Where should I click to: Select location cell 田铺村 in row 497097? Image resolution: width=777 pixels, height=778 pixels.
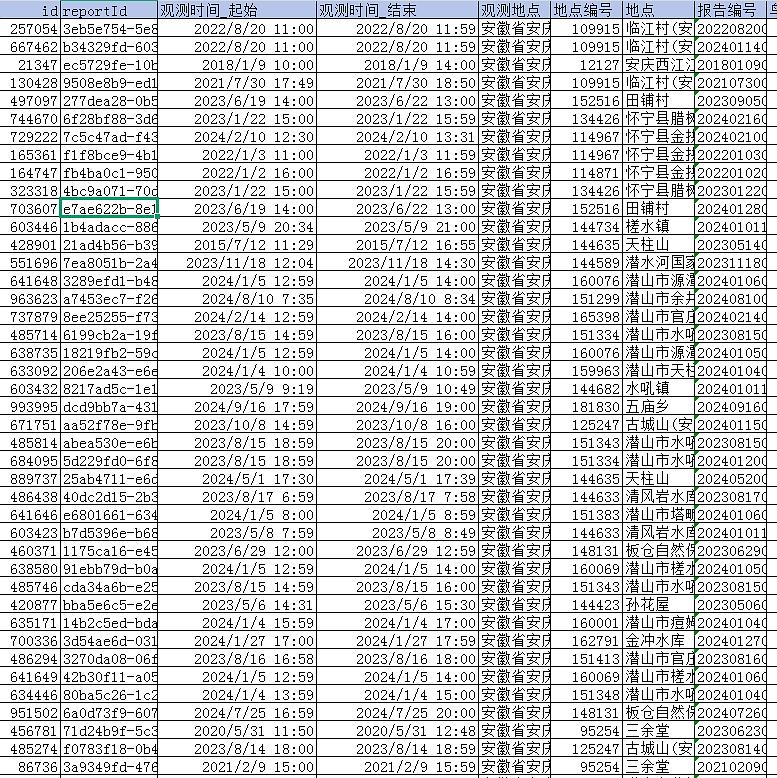click(x=658, y=101)
